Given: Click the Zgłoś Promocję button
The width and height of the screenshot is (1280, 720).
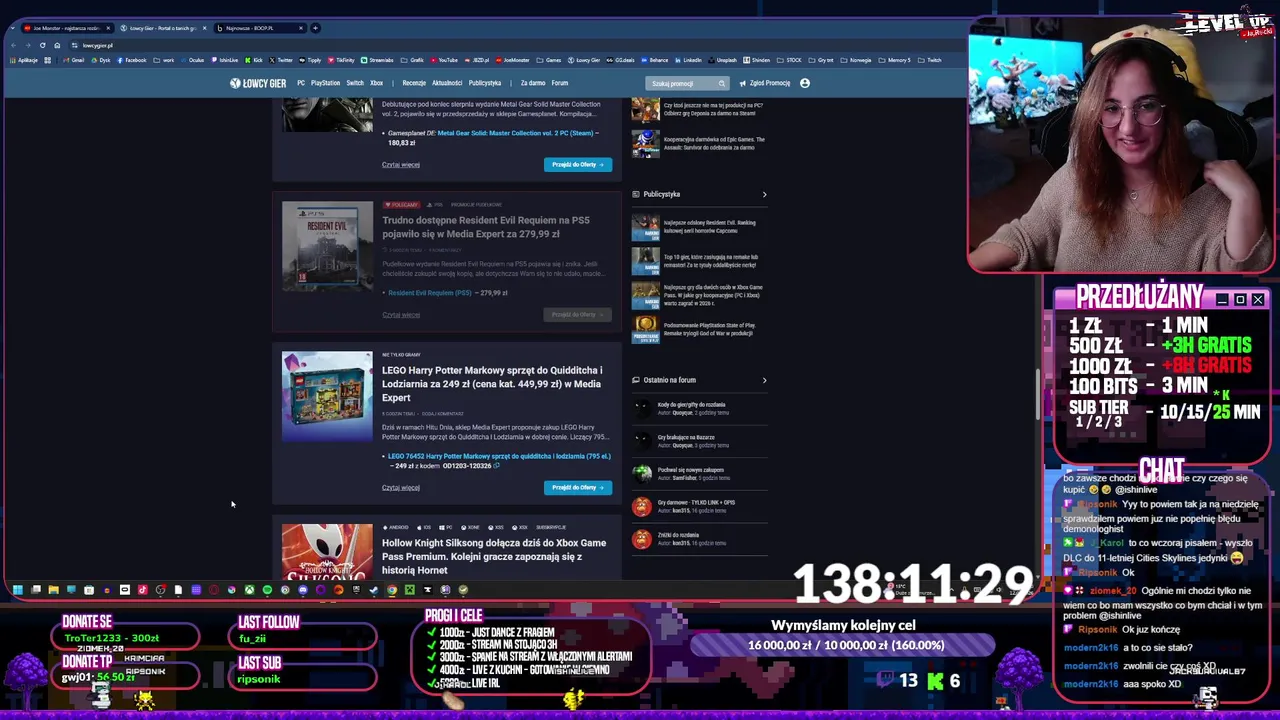Looking at the screenshot, I should pos(766,83).
